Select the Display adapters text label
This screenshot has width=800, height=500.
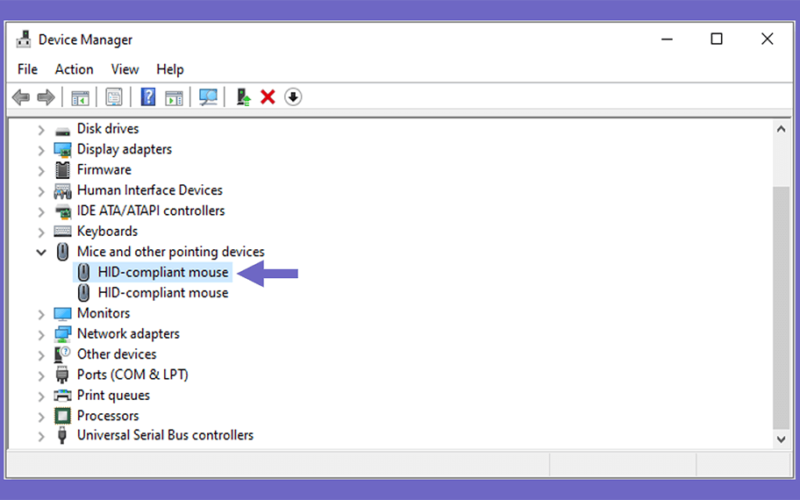pos(124,149)
